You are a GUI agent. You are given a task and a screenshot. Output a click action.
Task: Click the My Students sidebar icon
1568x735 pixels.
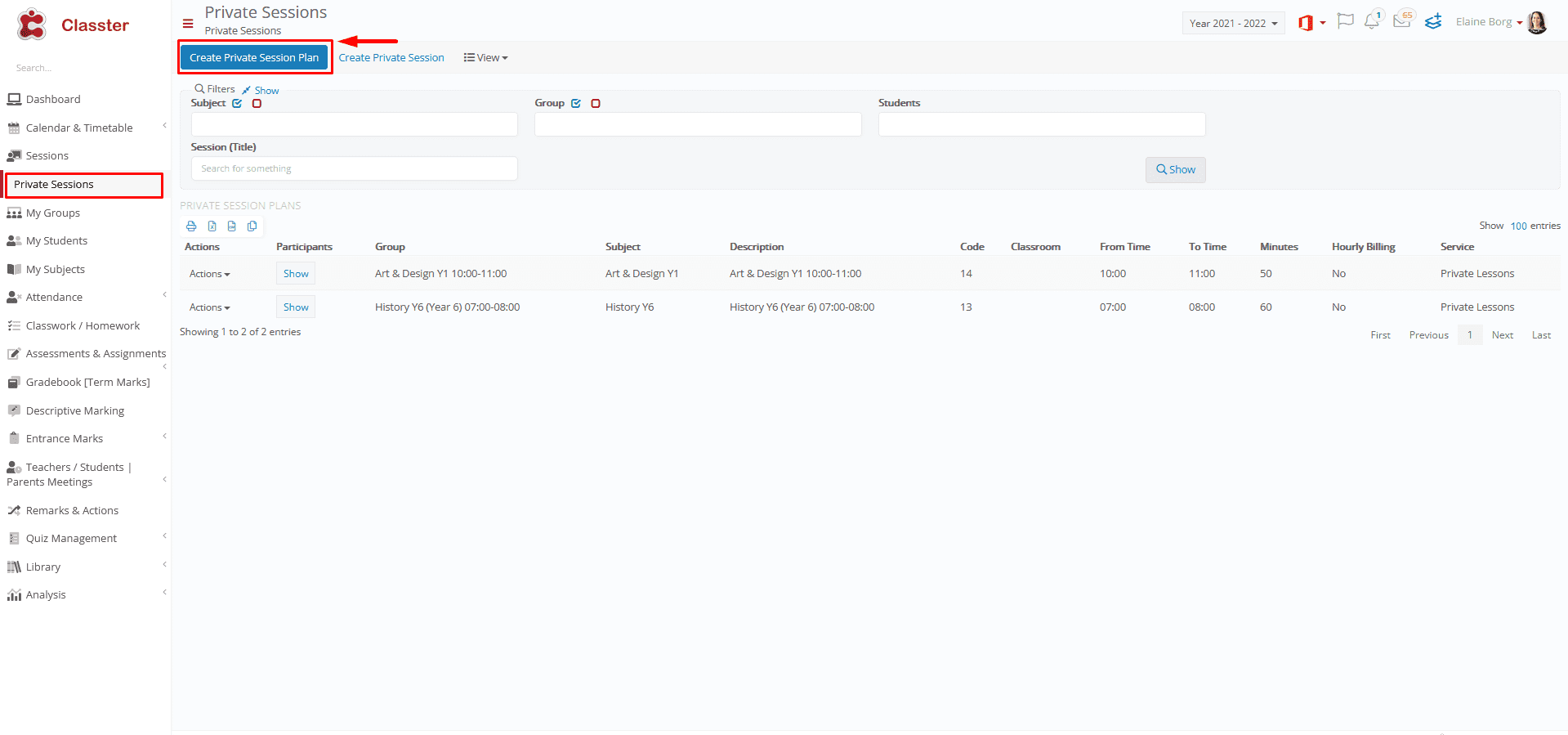(14, 240)
